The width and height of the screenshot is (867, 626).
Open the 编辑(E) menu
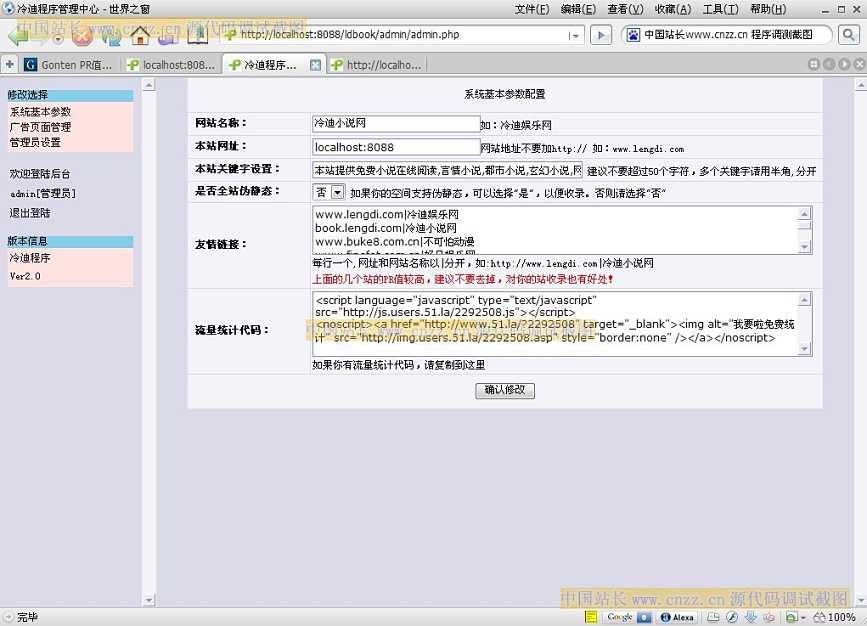click(578, 9)
